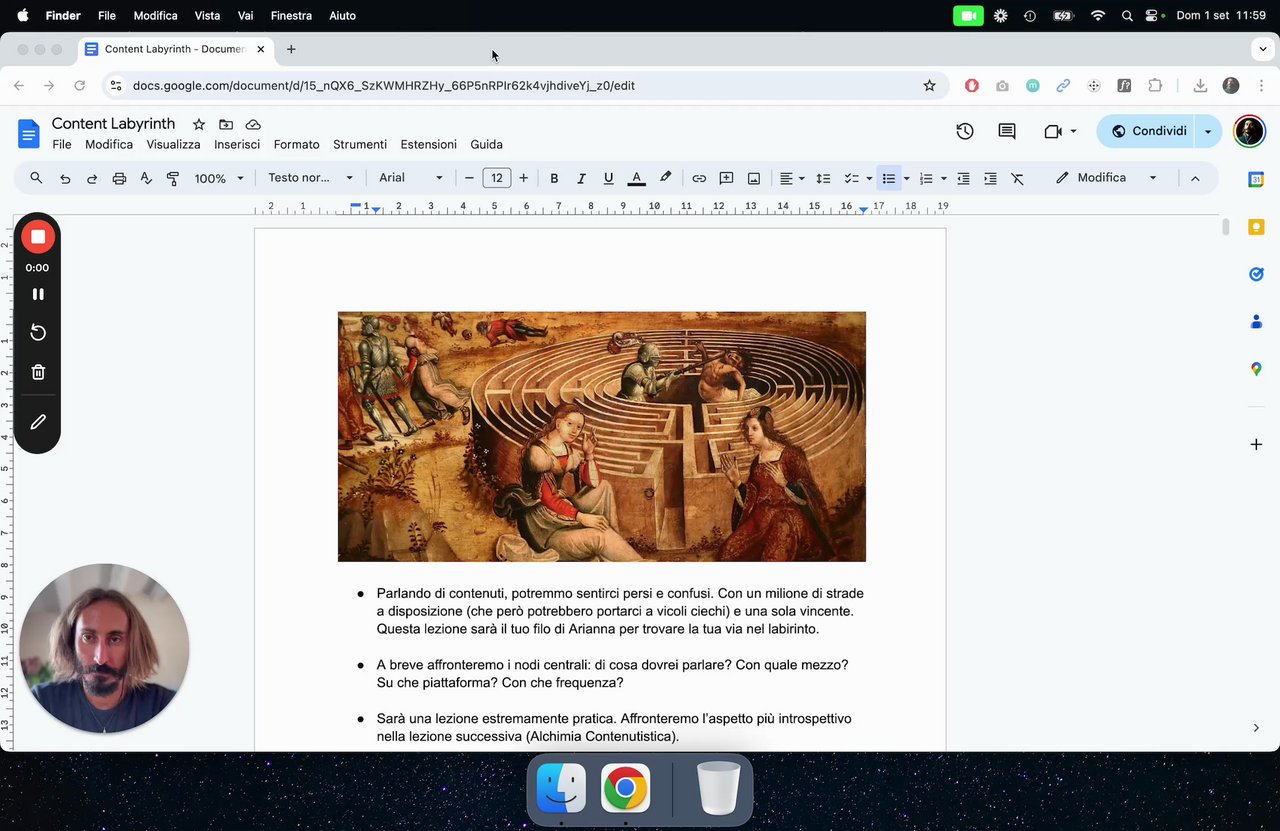Add a comment from toolbar

pos(726,178)
